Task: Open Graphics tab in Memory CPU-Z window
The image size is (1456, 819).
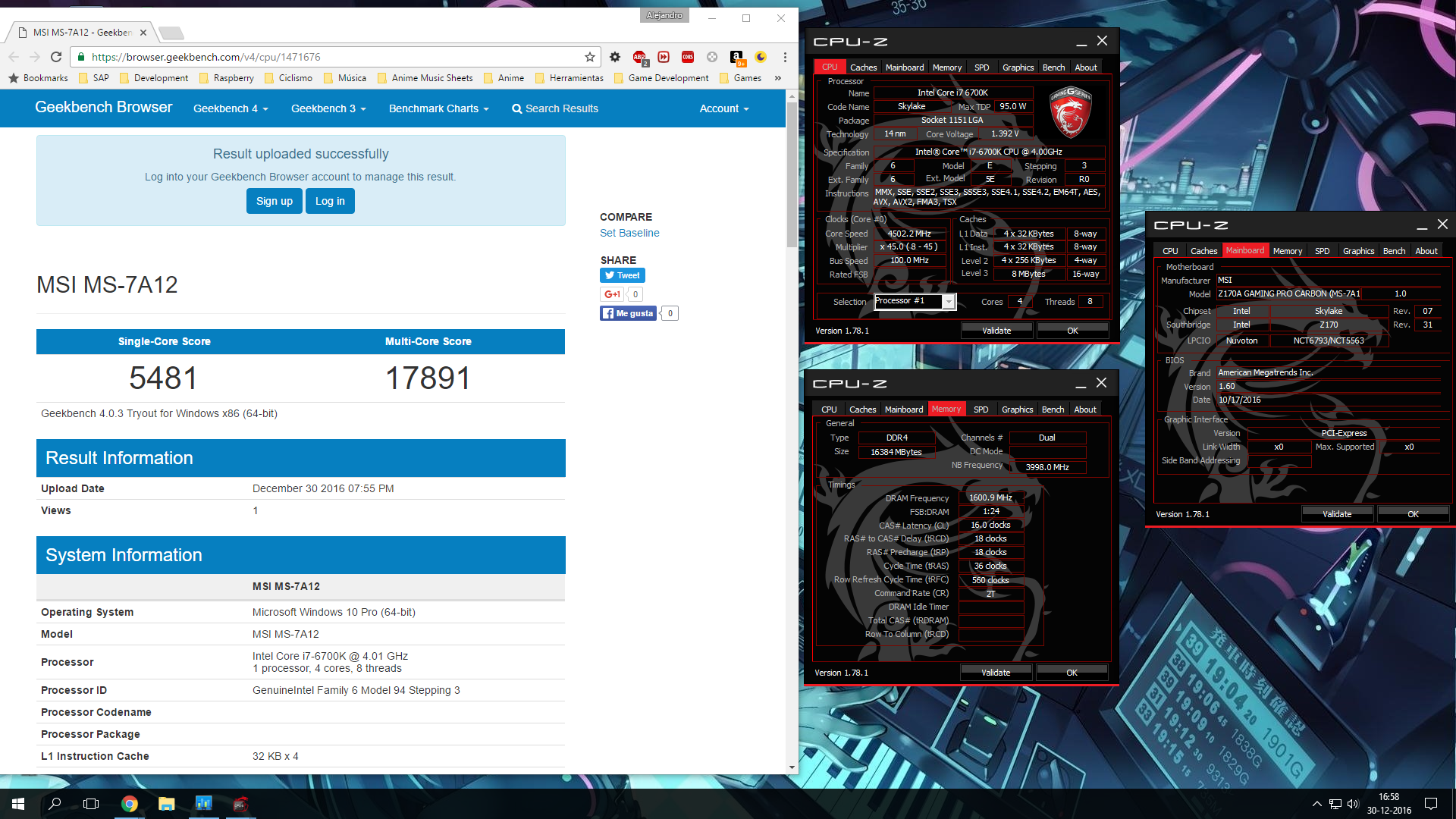Action: click(1017, 409)
